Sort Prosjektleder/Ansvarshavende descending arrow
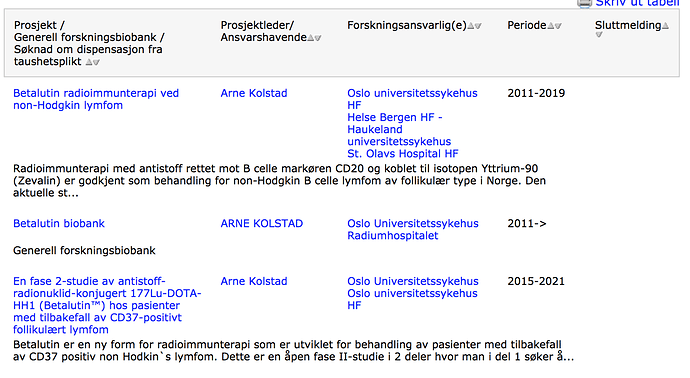The width and height of the screenshot is (690, 378). 318,38
